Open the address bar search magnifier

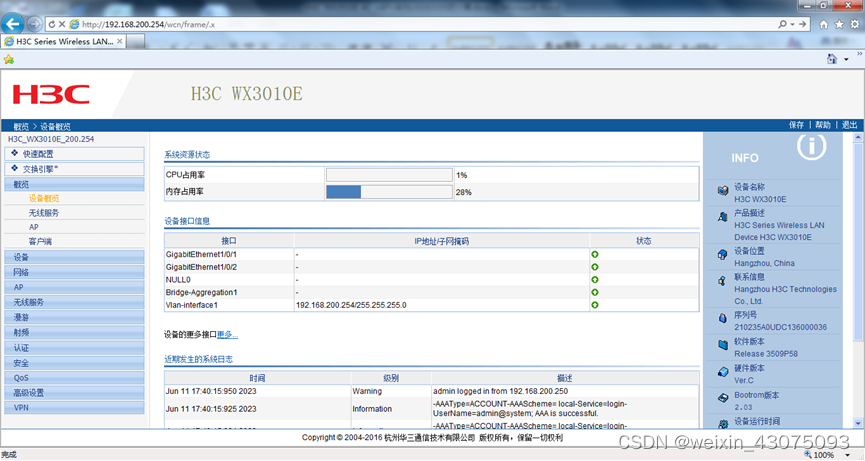point(782,24)
